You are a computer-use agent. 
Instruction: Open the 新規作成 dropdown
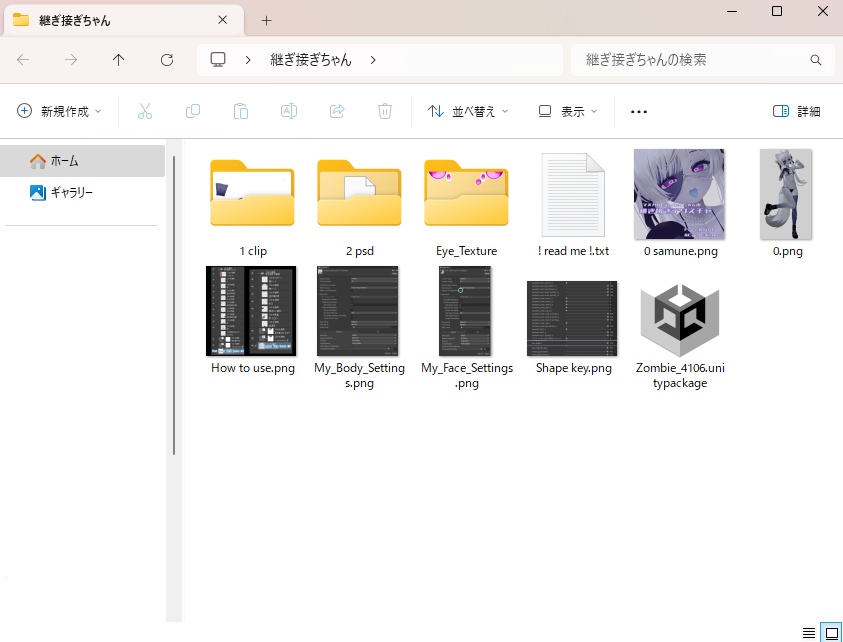(59, 111)
